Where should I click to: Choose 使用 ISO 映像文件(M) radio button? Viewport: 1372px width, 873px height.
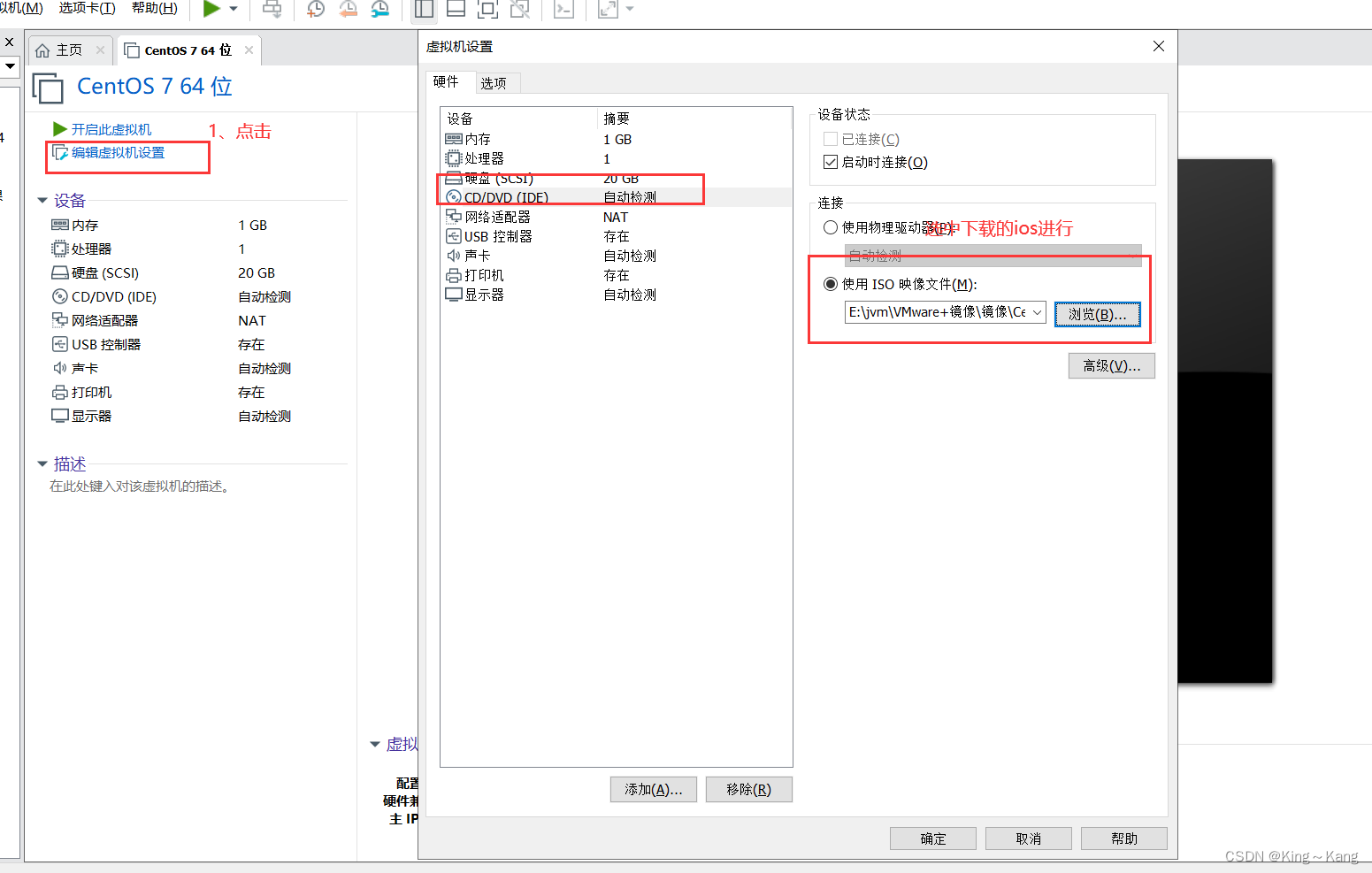click(831, 284)
